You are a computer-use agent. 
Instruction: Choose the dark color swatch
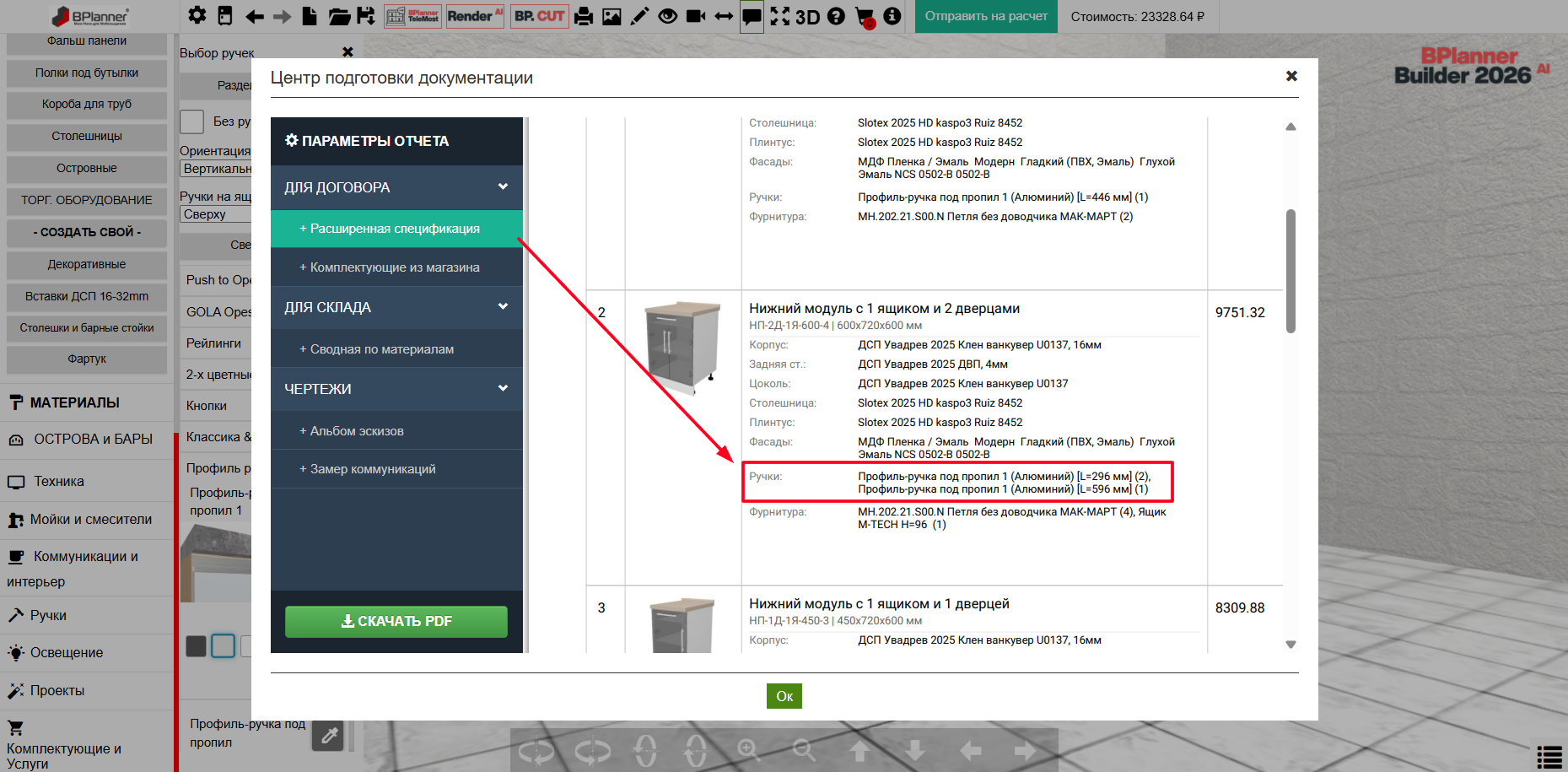tap(197, 646)
